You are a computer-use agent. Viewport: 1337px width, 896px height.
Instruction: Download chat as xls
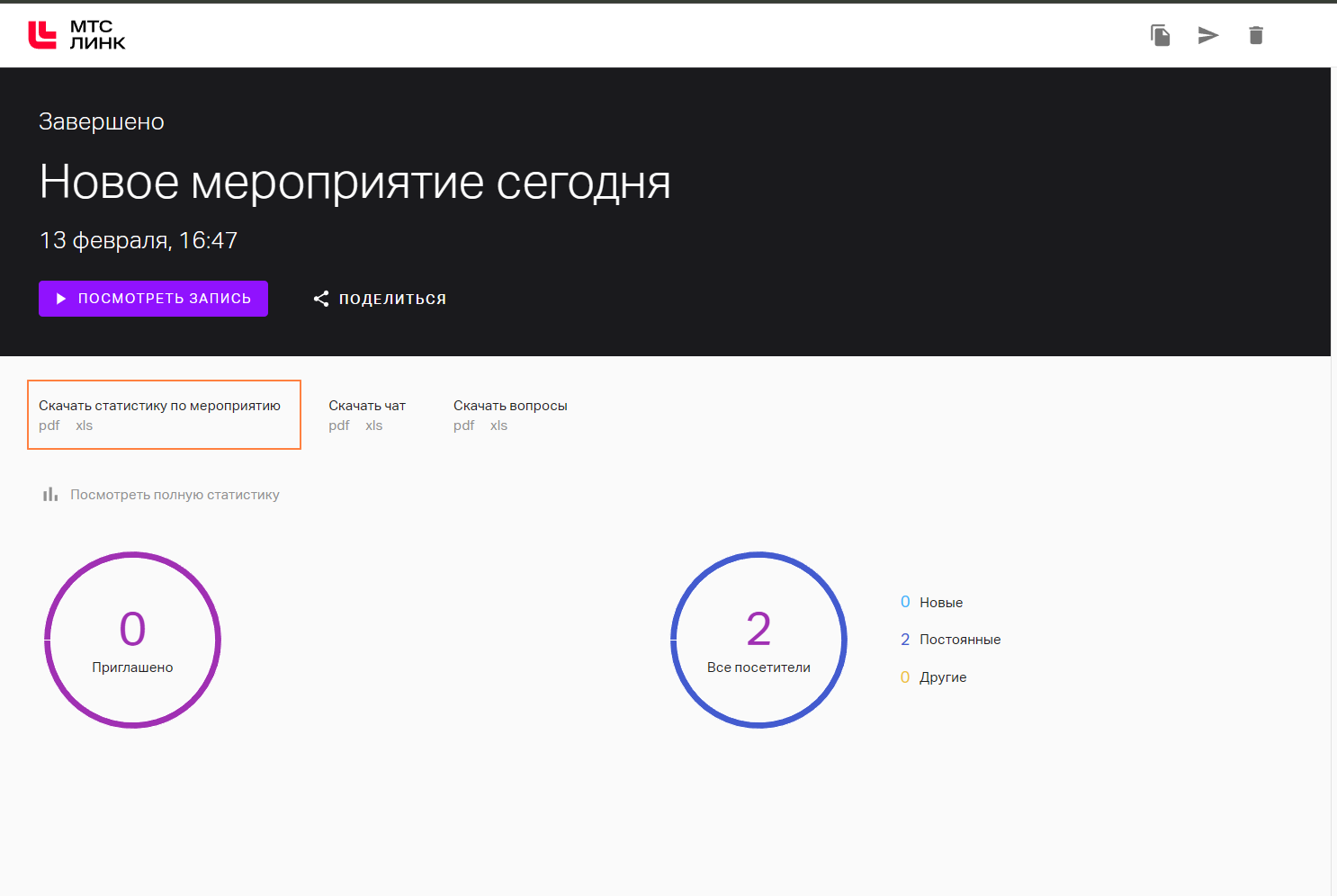[373, 426]
